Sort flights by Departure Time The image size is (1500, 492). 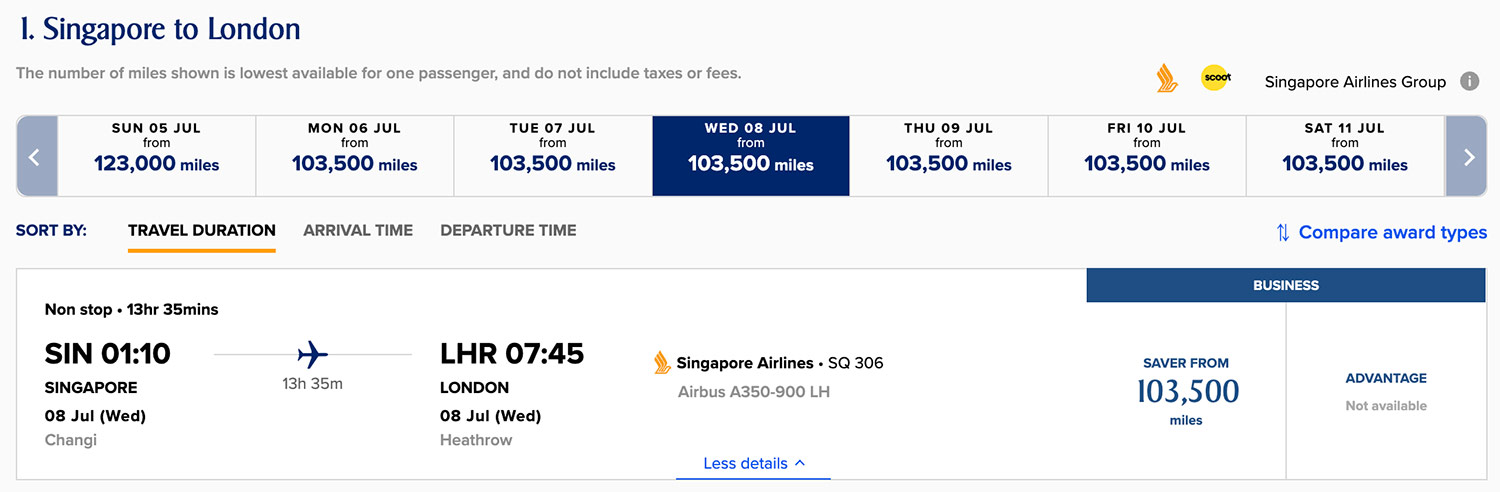[508, 230]
